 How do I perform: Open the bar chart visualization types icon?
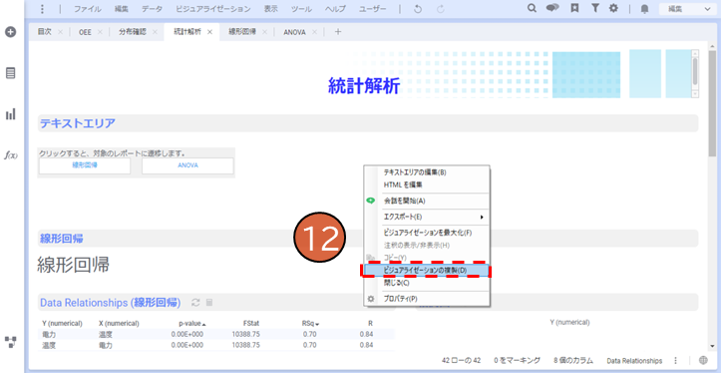coord(11,114)
